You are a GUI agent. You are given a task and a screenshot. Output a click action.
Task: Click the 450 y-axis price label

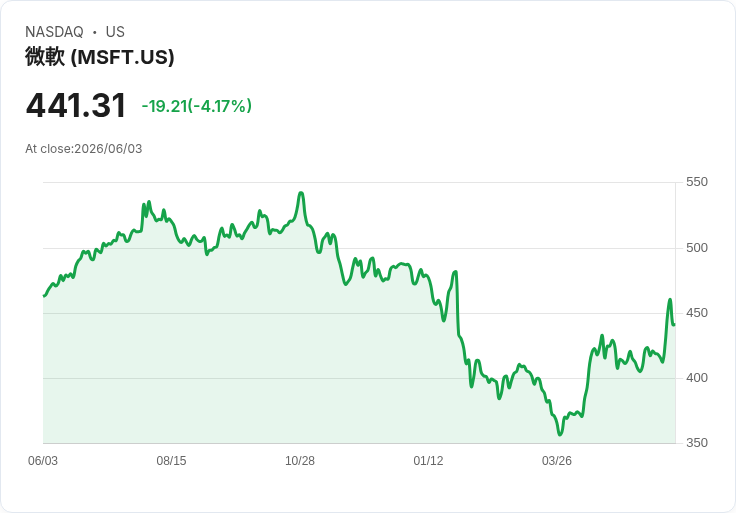(697, 313)
